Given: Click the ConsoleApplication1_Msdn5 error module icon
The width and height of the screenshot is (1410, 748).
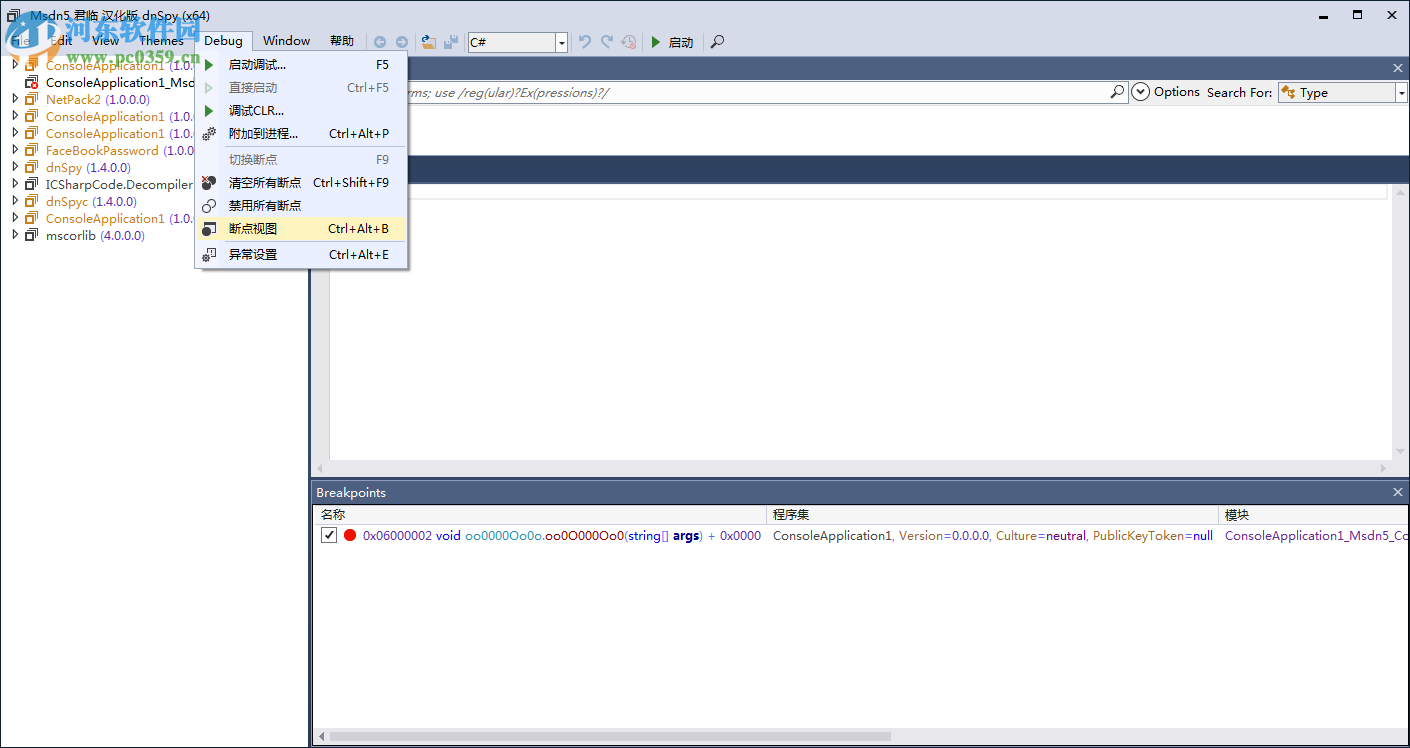Looking at the screenshot, I should [x=31, y=83].
